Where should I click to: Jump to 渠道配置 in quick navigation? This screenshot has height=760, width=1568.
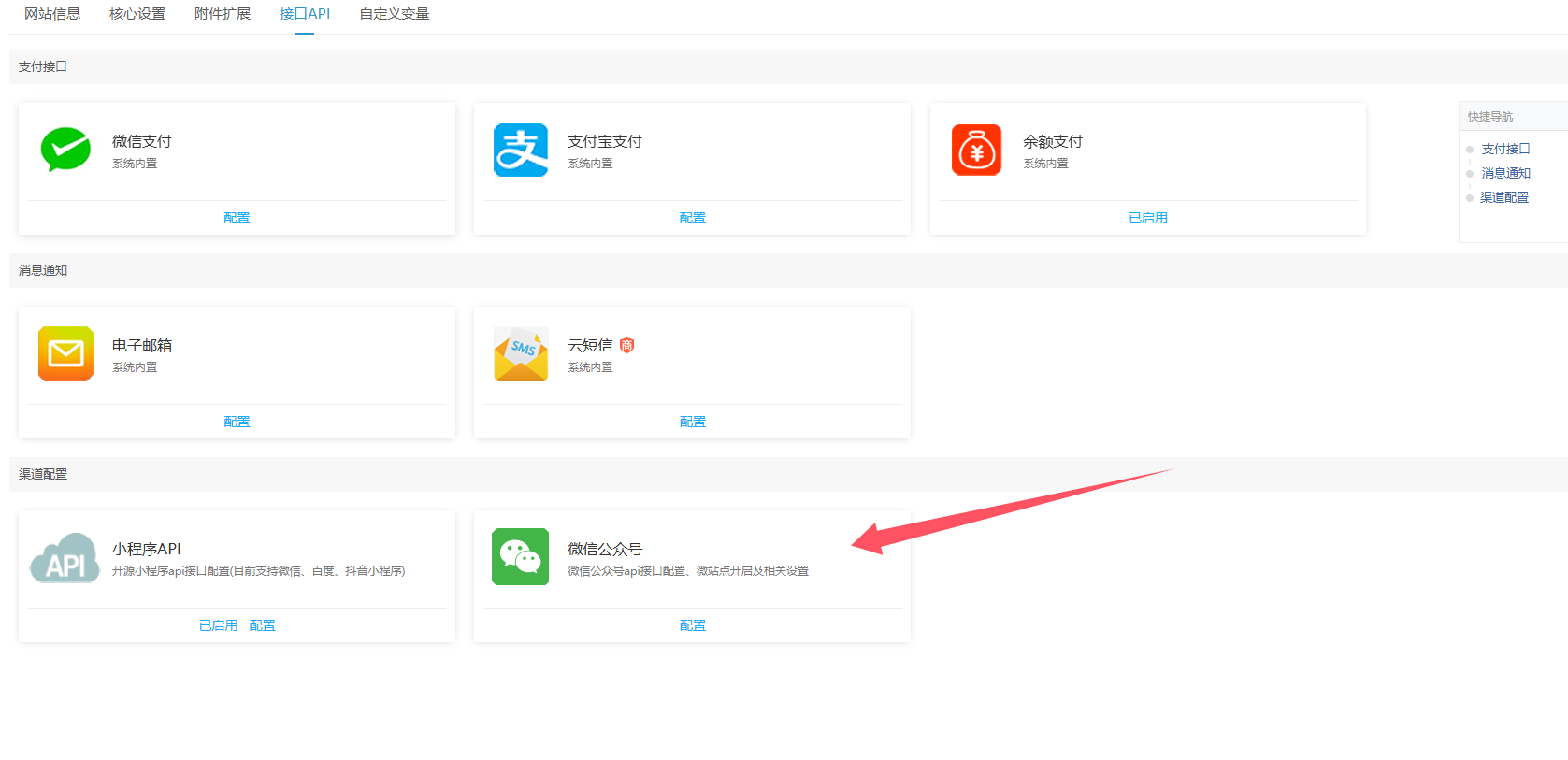[x=1504, y=197]
